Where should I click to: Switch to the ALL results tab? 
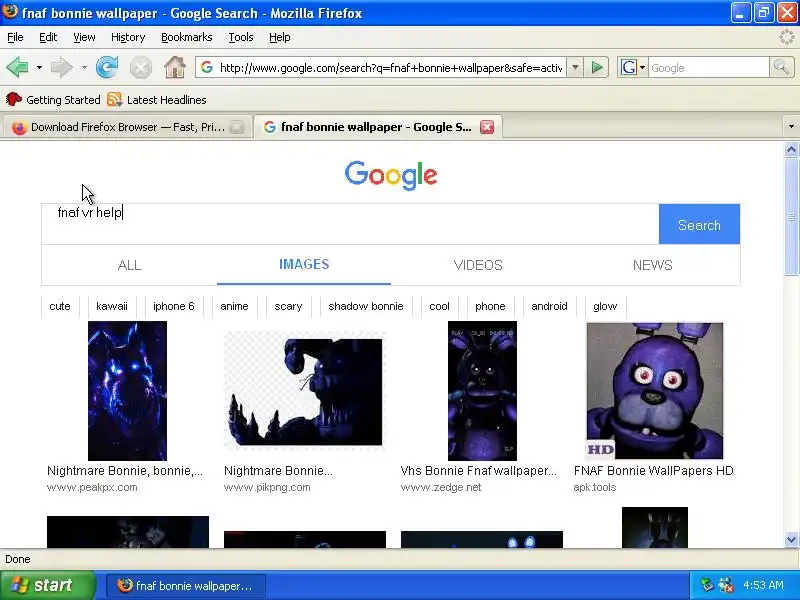130,265
